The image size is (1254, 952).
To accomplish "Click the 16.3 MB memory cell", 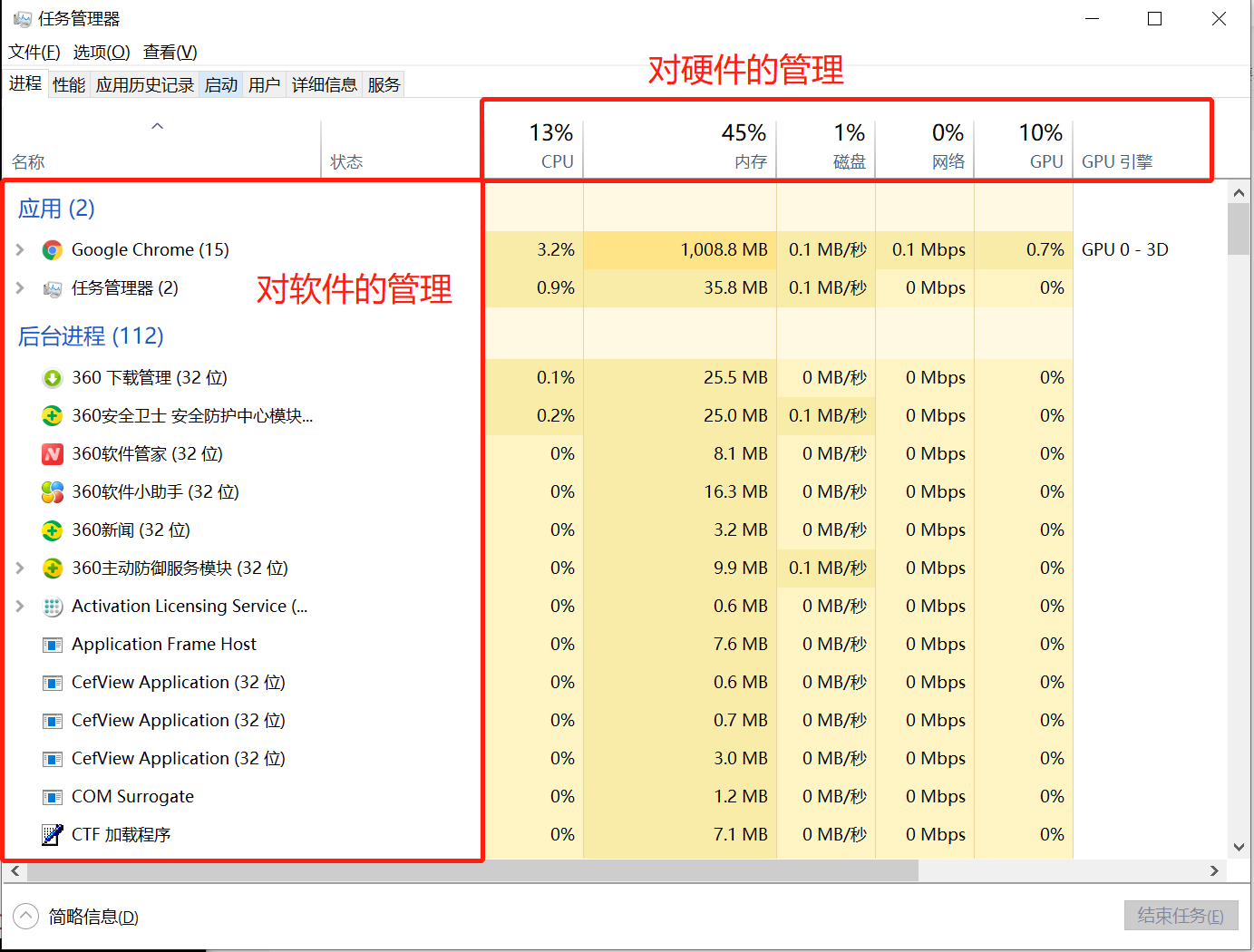I will coord(680,491).
